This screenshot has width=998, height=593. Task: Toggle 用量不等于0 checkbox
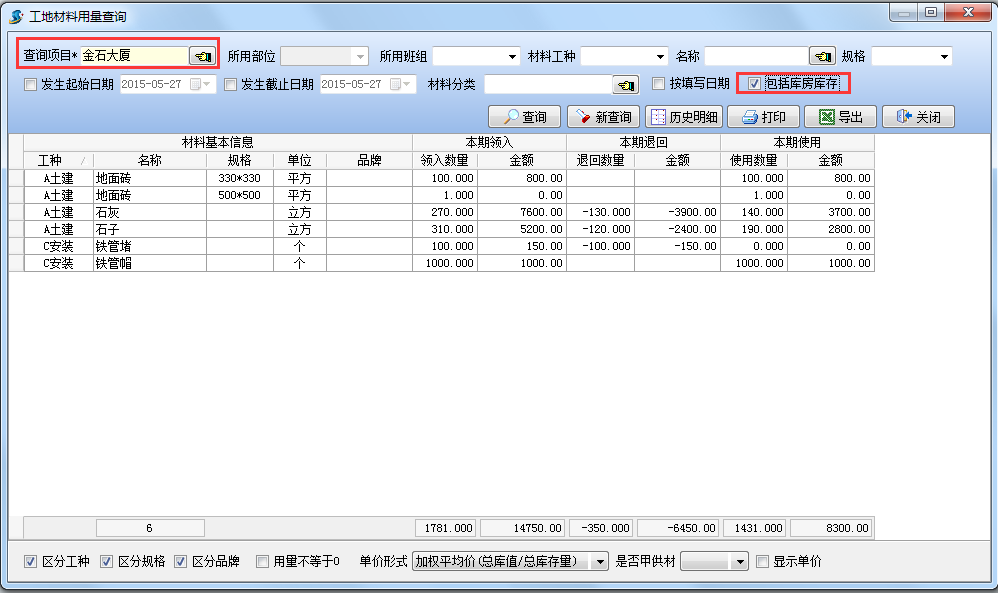point(262,562)
